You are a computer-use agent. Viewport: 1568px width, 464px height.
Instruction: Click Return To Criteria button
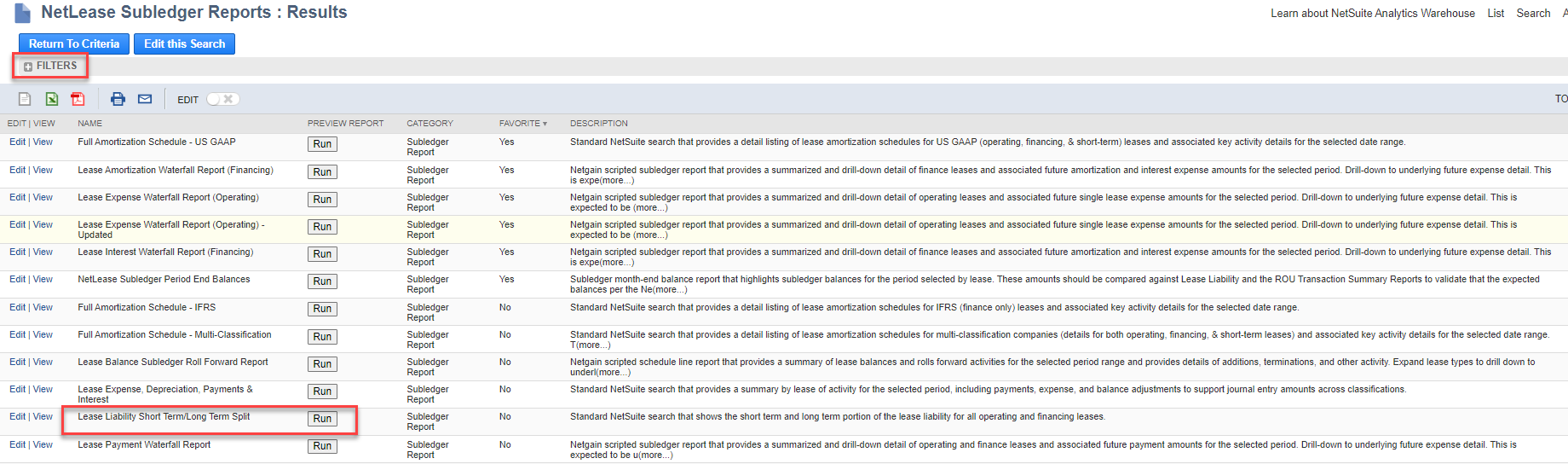(74, 43)
